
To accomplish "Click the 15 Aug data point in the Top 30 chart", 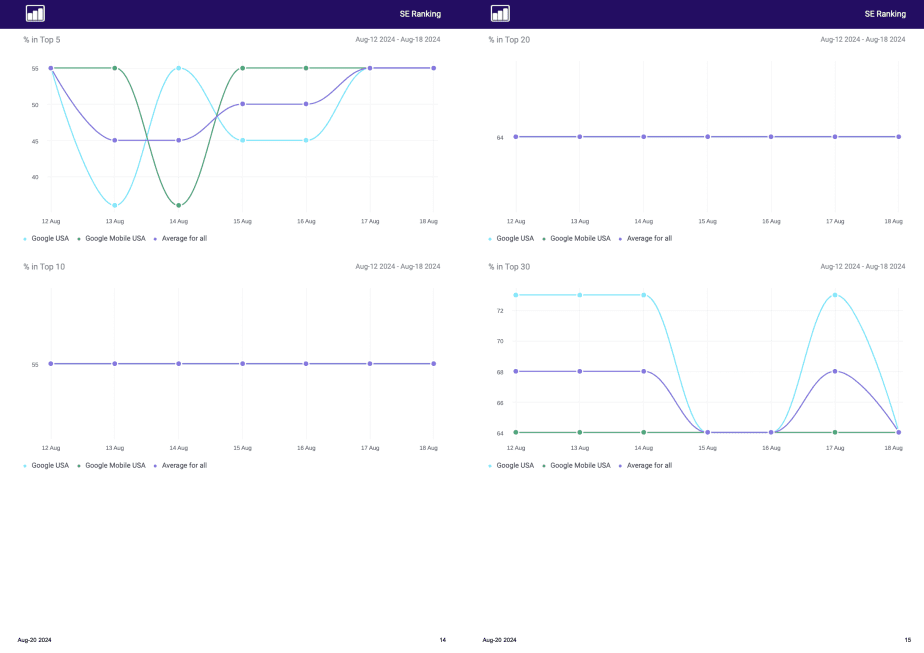I will 707,432.
